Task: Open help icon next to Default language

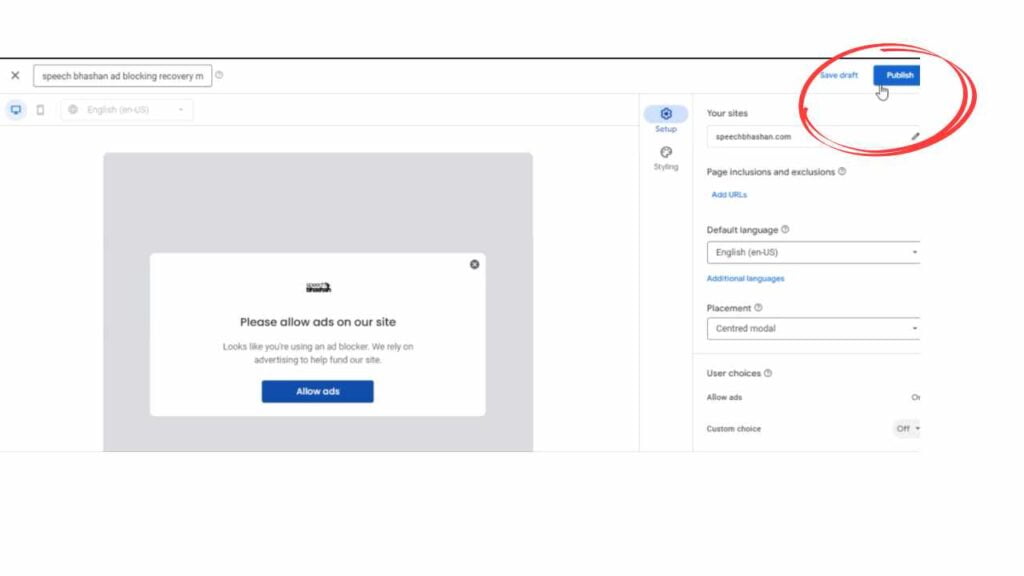Action: [785, 229]
